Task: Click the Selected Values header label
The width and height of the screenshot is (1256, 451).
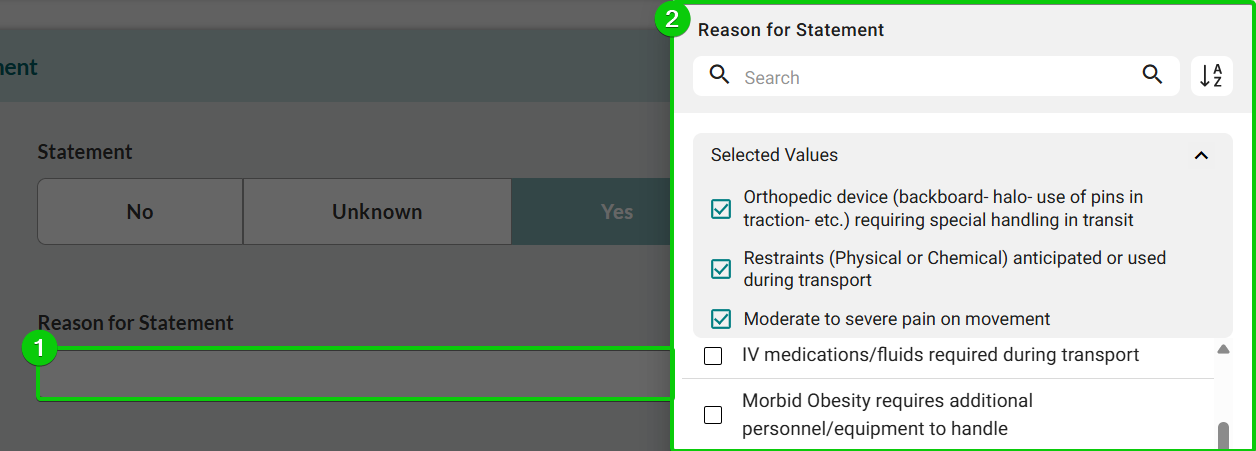Action: coord(774,155)
